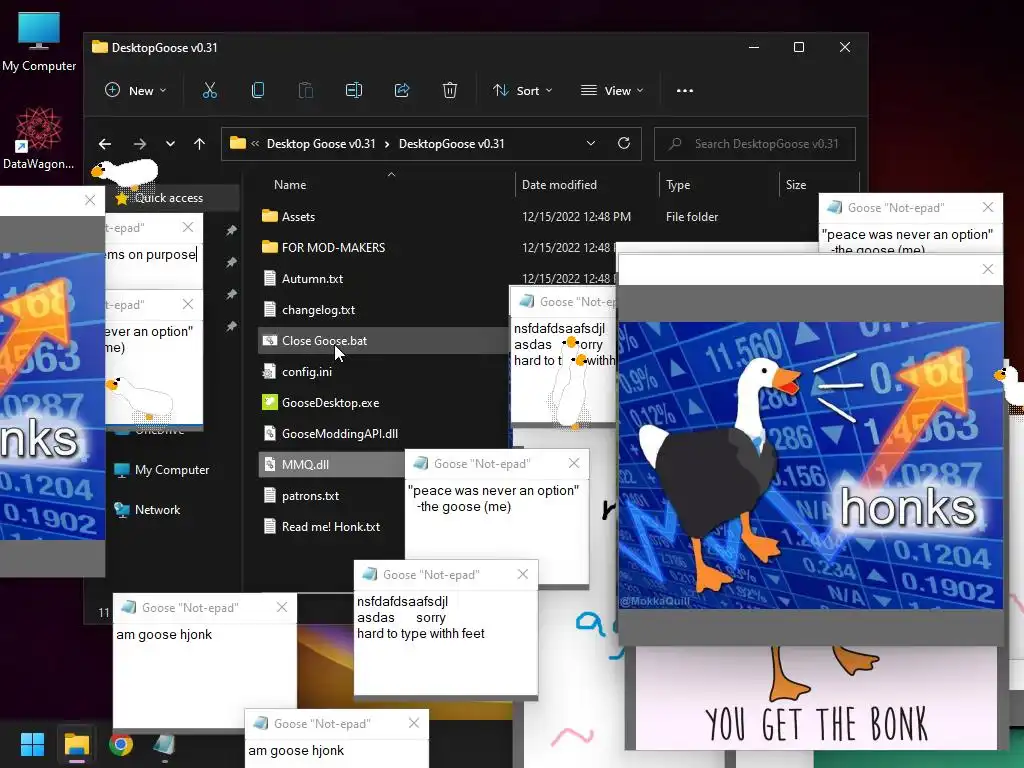Image resolution: width=1024 pixels, height=768 pixels.
Task: Click the Share icon in Explorer toolbar
Action: tap(402, 91)
